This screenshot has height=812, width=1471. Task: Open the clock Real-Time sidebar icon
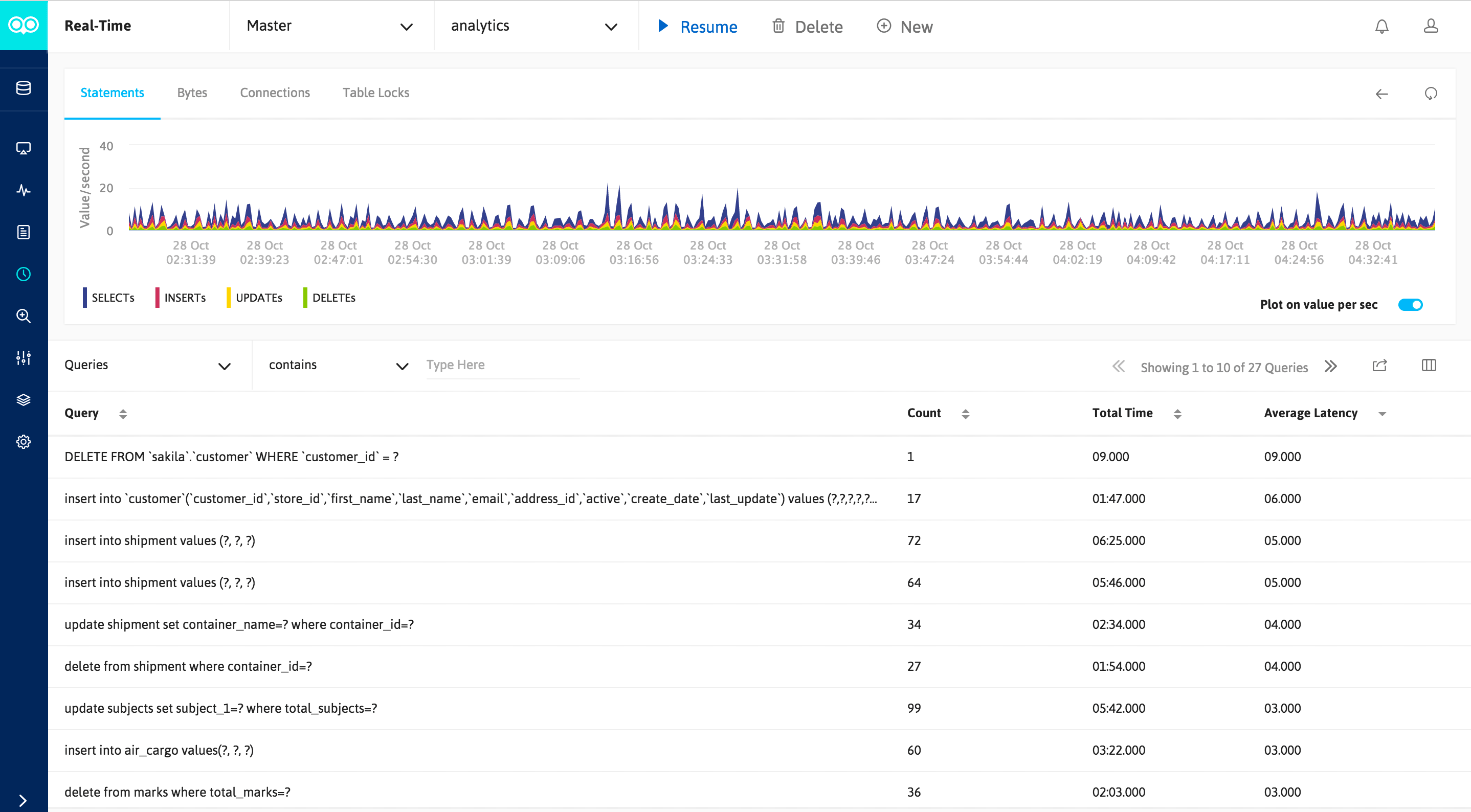24,274
